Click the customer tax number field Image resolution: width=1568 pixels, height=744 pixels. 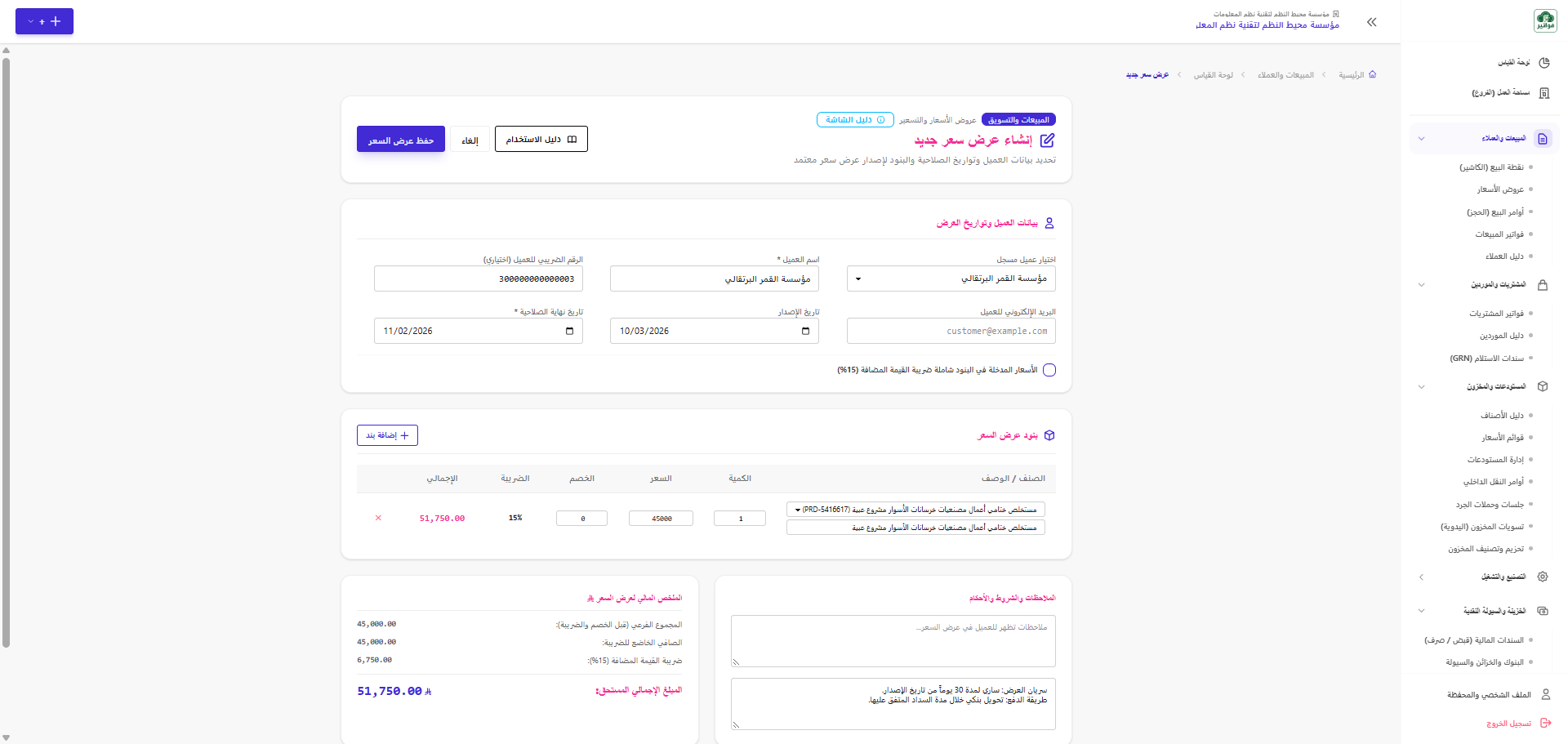point(479,278)
